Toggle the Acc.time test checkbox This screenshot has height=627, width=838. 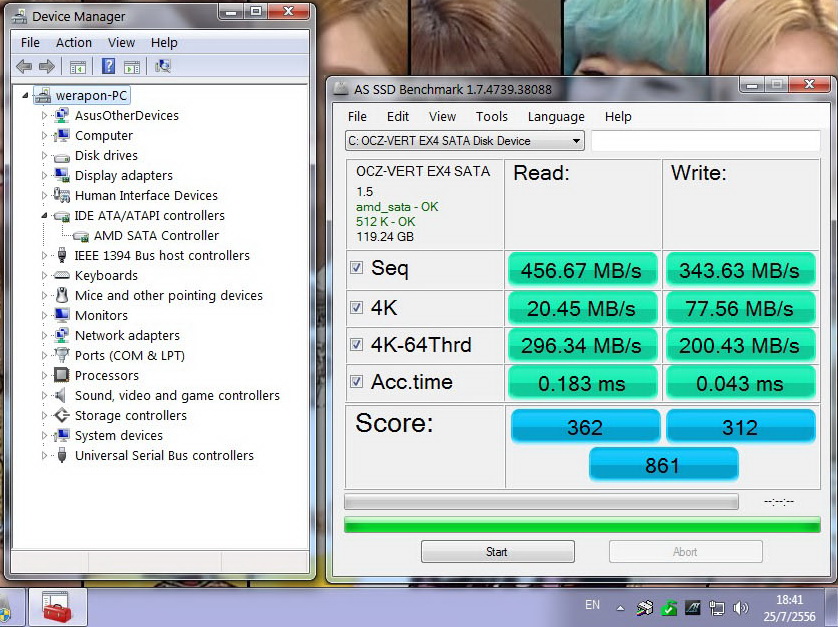point(356,382)
